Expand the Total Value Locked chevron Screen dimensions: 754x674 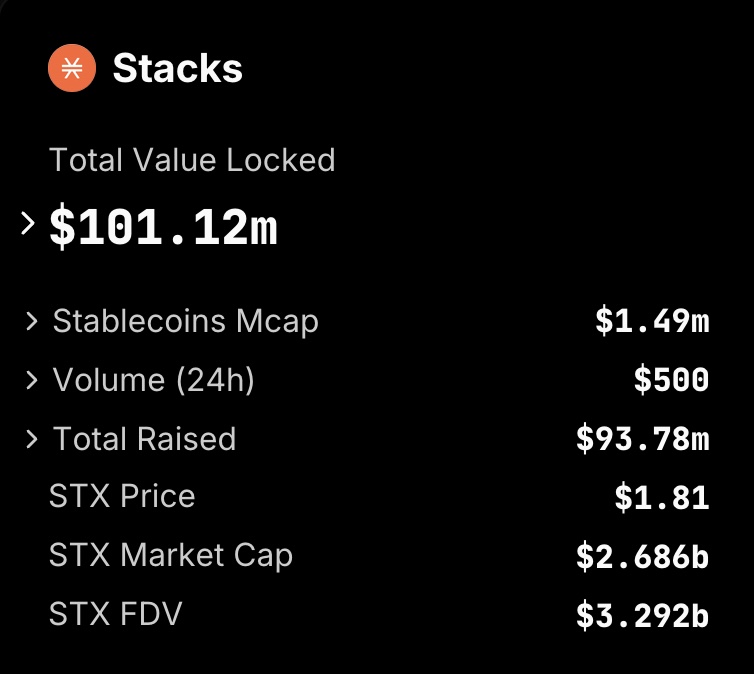tap(28, 224)
